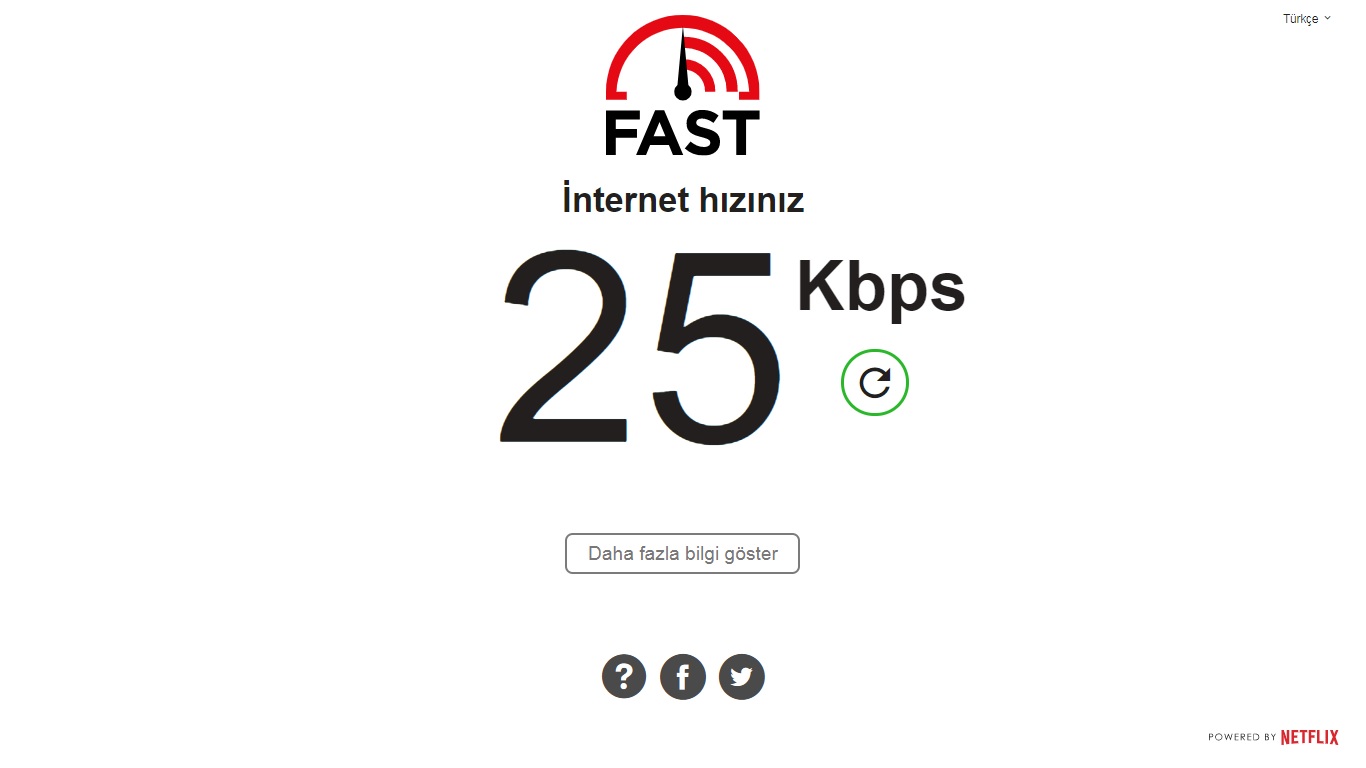1366x768 pixels.
Task: Click the digit 5 of the speed result
Action: pos(714,347)
